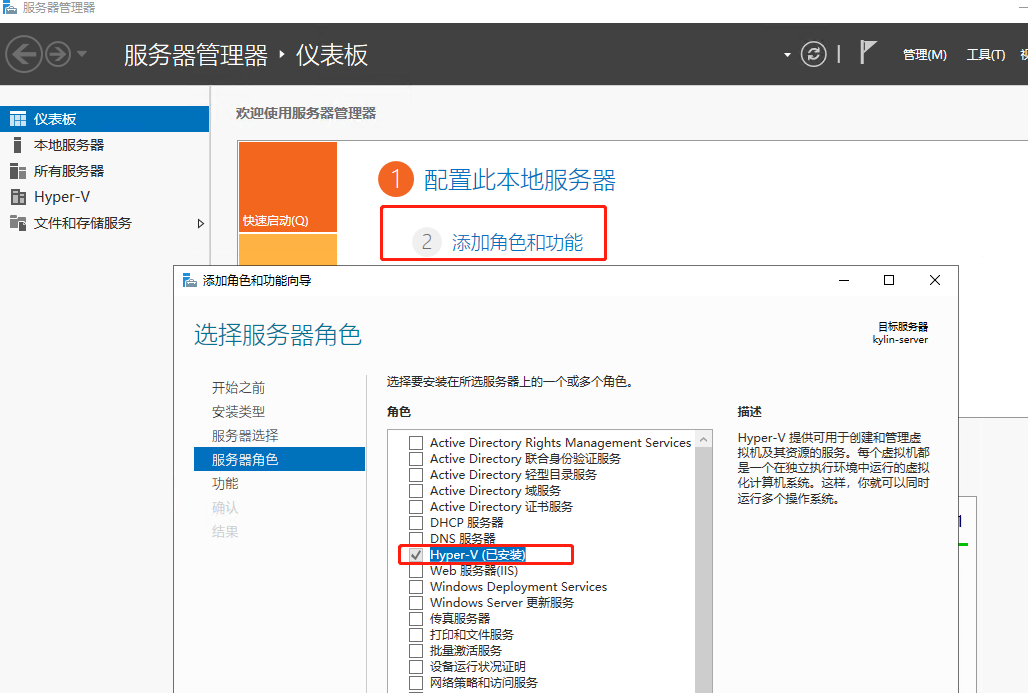The height and width of the screenshot is (693, 1028).
Task: Go to 安装类型 wizard step
Action: [239, 412]
